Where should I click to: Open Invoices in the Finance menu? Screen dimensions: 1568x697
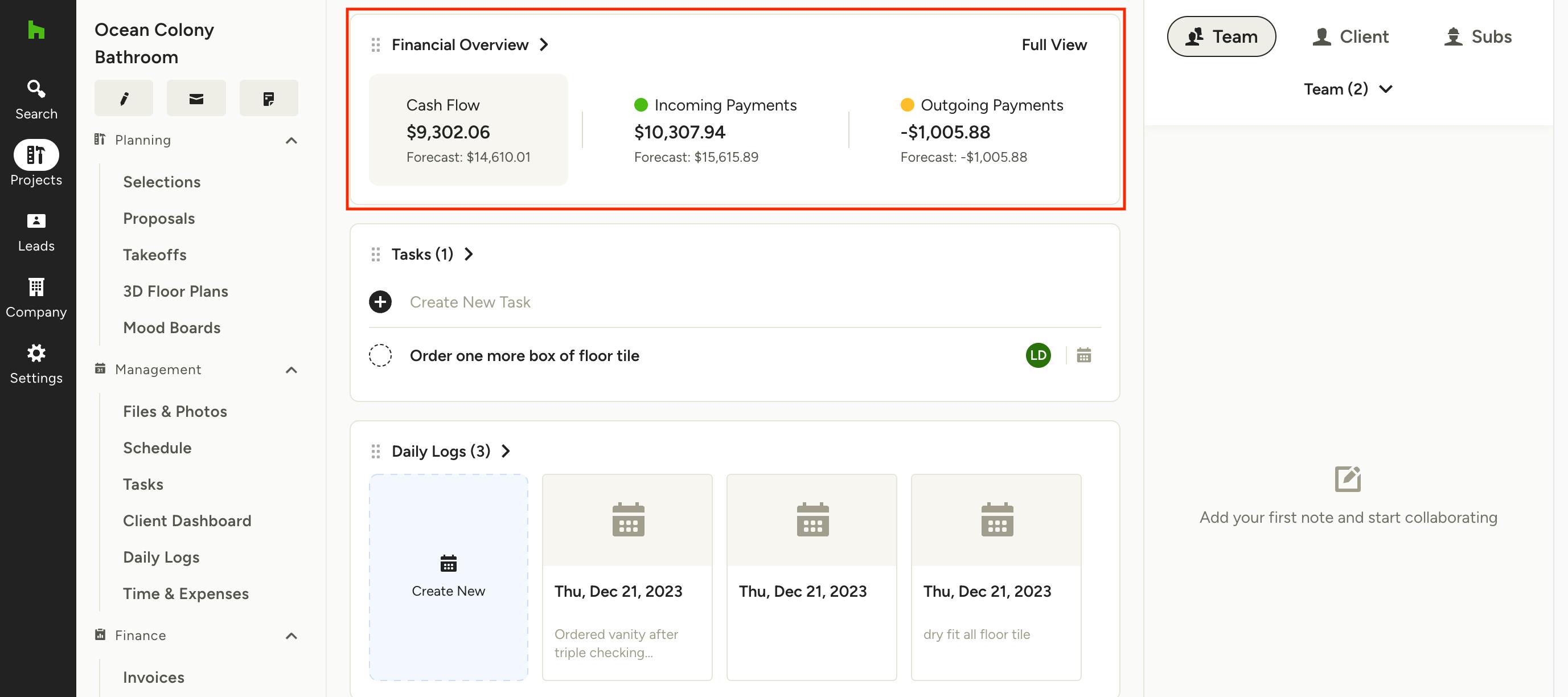tap(153, 678)
